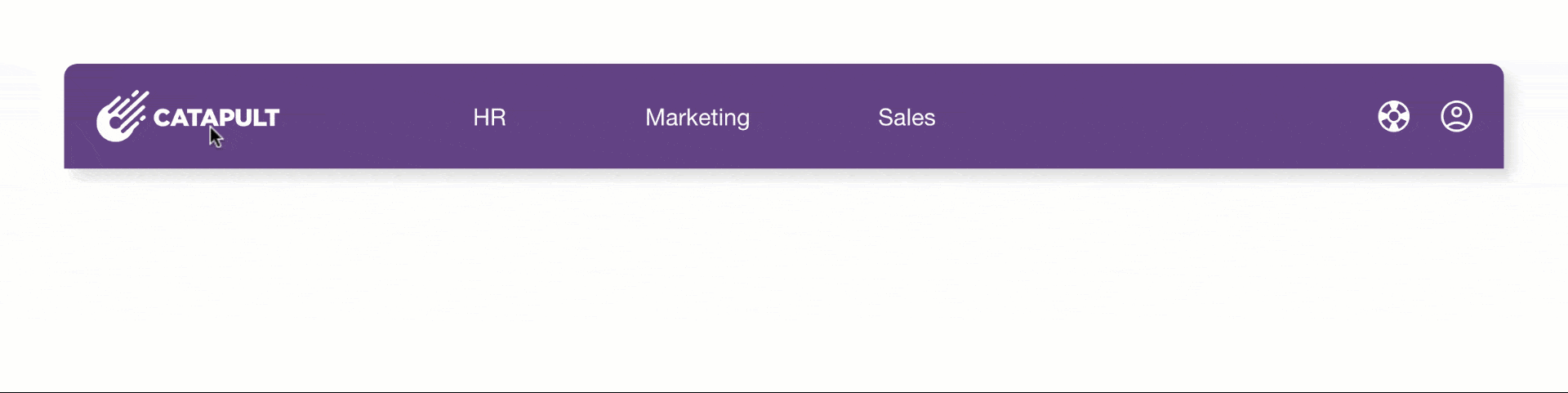Select the Sales menu item
Image resolution: width=1568 pixels, height=393 pixels.
[906, 118]
